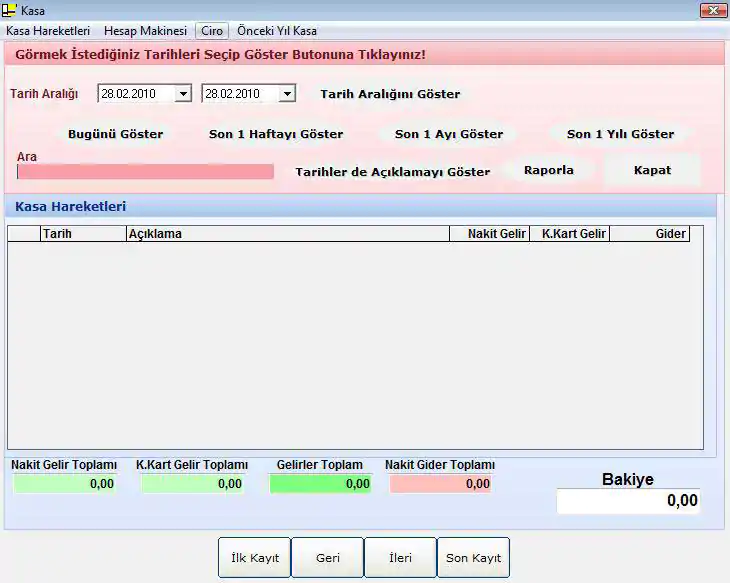Click the Kapat button
This screenshot has width=730, height=583.
(x=652, y=170)
